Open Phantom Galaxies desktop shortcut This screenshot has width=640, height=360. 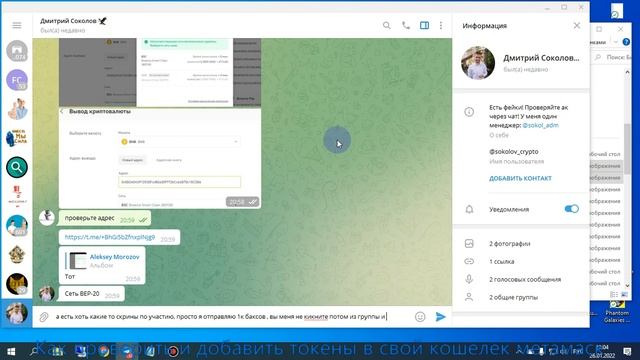(x=617, y=312)
